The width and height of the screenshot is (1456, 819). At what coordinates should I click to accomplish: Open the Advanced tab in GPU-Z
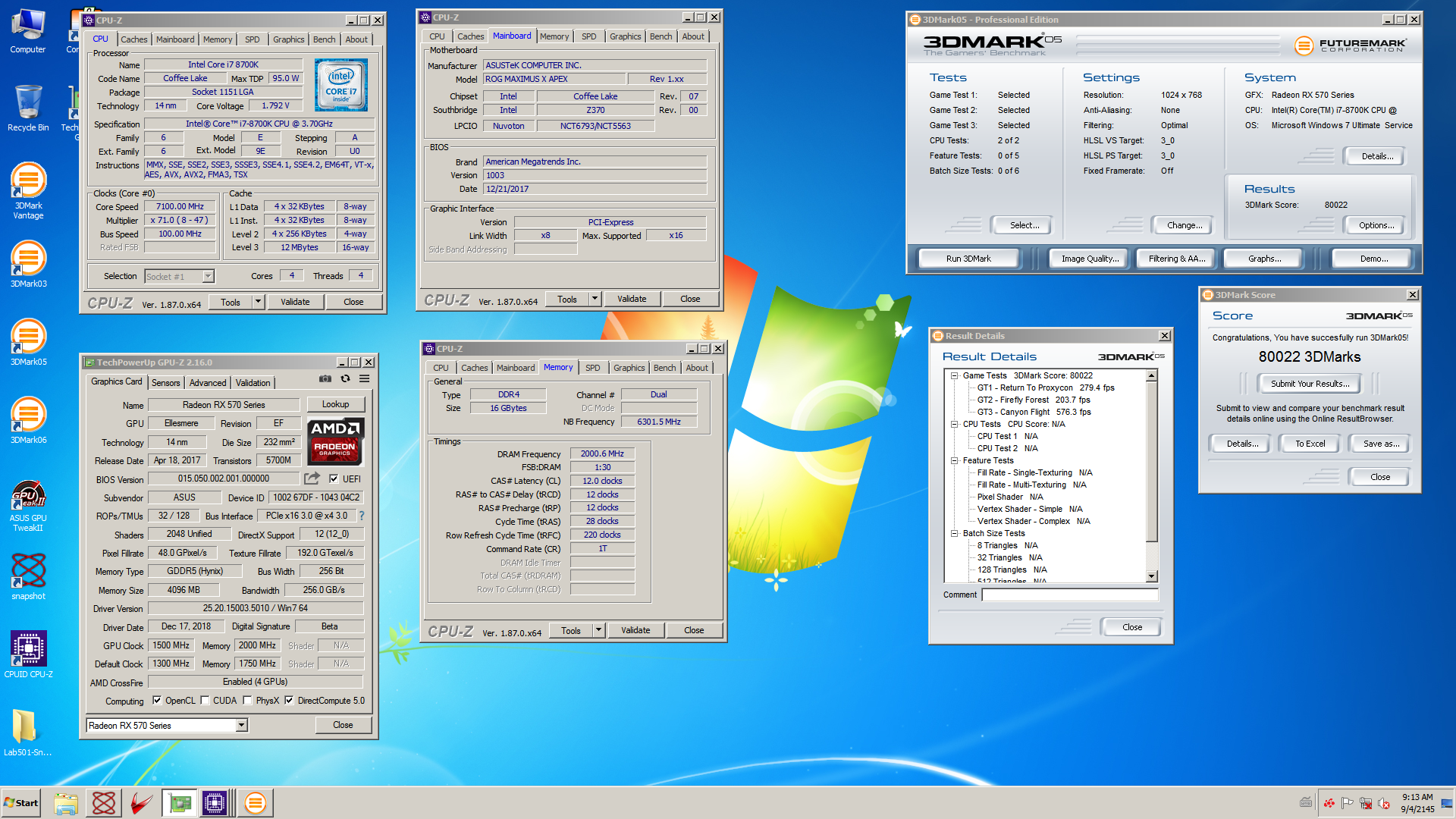(208, 383)
